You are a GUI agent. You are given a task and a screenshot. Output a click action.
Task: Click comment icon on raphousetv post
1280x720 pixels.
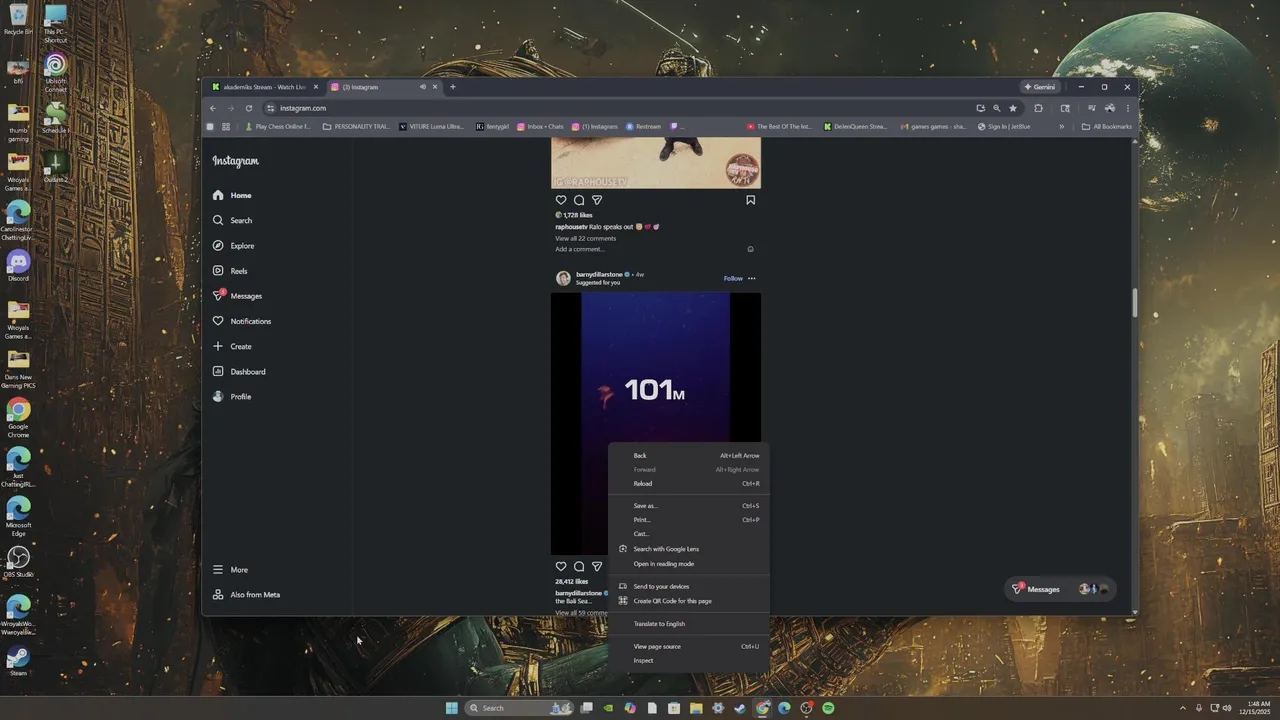tap(579, 200)
